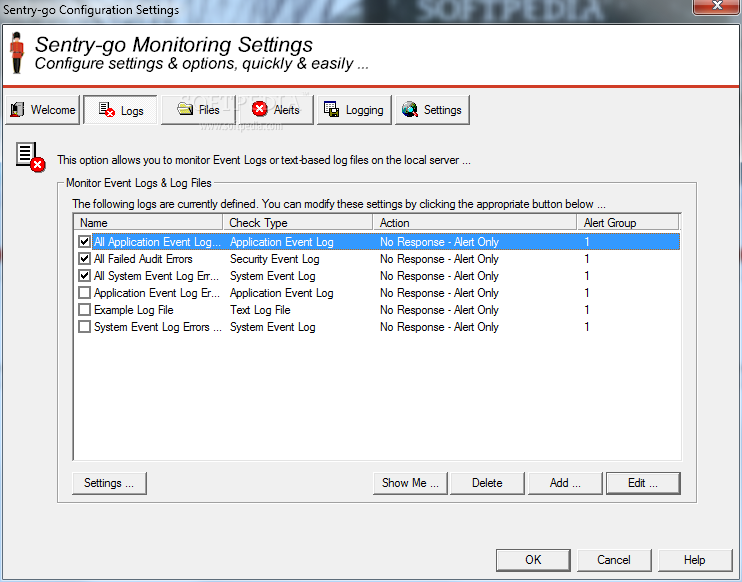Enable Example Log File checkbox
This screenshot has width=742, height=582.
84,310
